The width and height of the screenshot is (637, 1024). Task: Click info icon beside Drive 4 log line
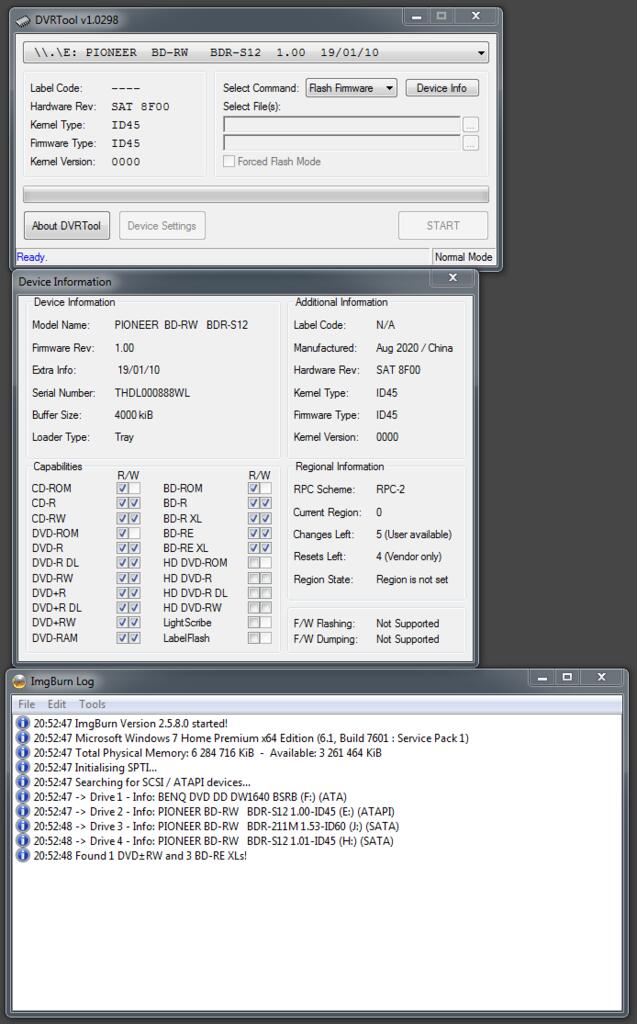[23, 840]
